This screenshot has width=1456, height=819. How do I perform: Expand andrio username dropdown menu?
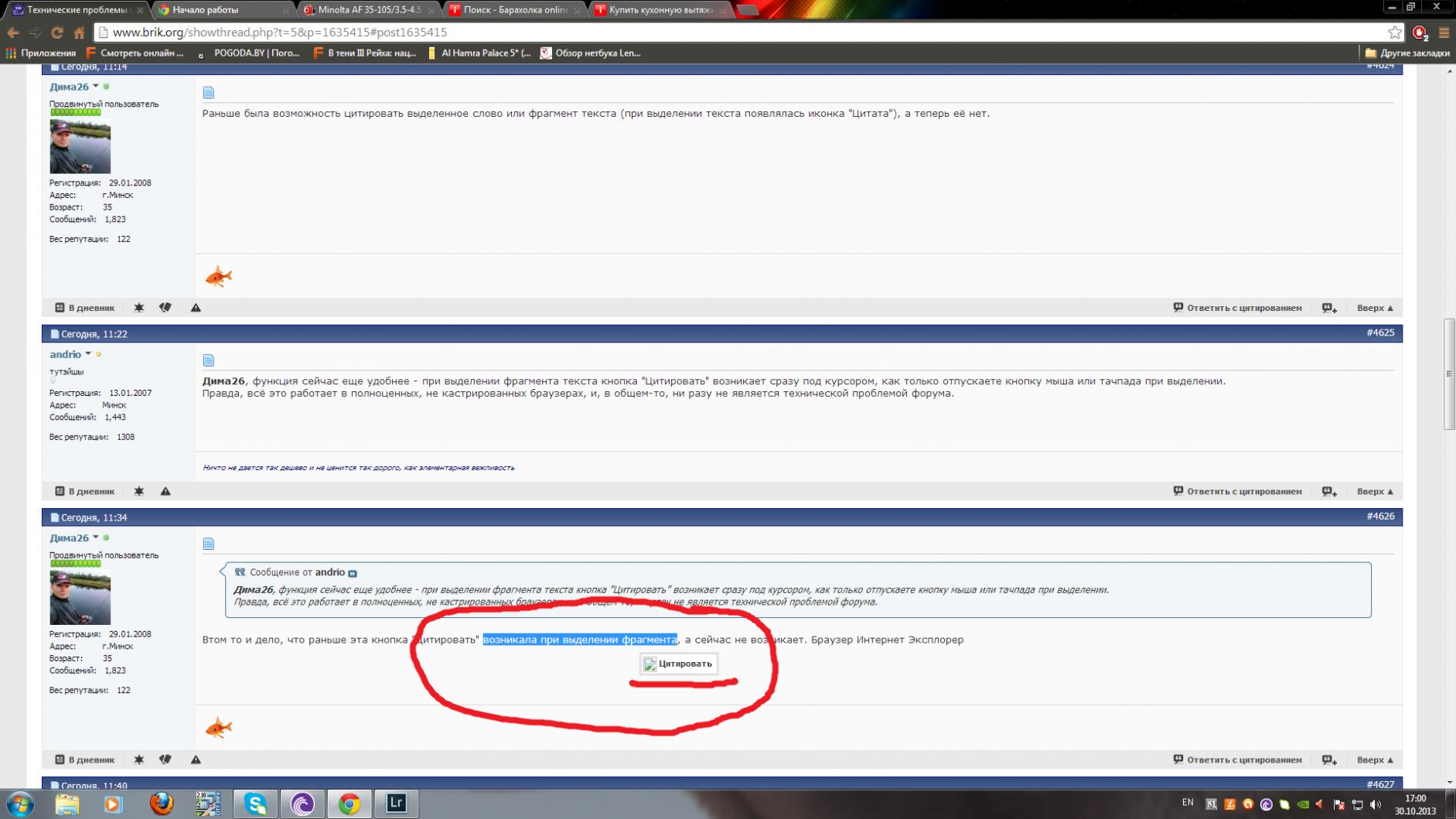88,354
